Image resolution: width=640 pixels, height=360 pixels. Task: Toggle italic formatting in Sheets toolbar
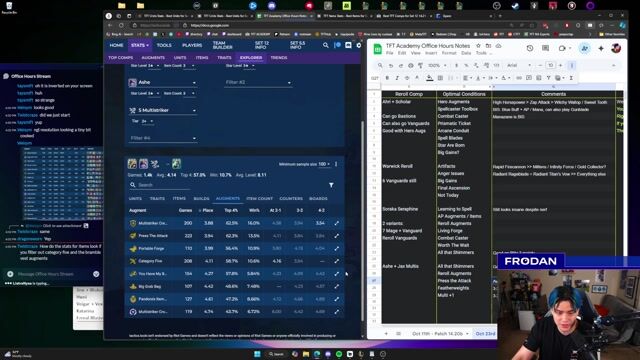point(397,78)
